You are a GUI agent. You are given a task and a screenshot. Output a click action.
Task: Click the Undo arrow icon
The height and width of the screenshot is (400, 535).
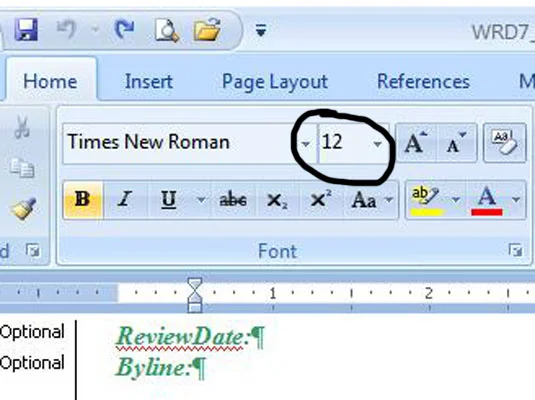(x=66, y=29)
